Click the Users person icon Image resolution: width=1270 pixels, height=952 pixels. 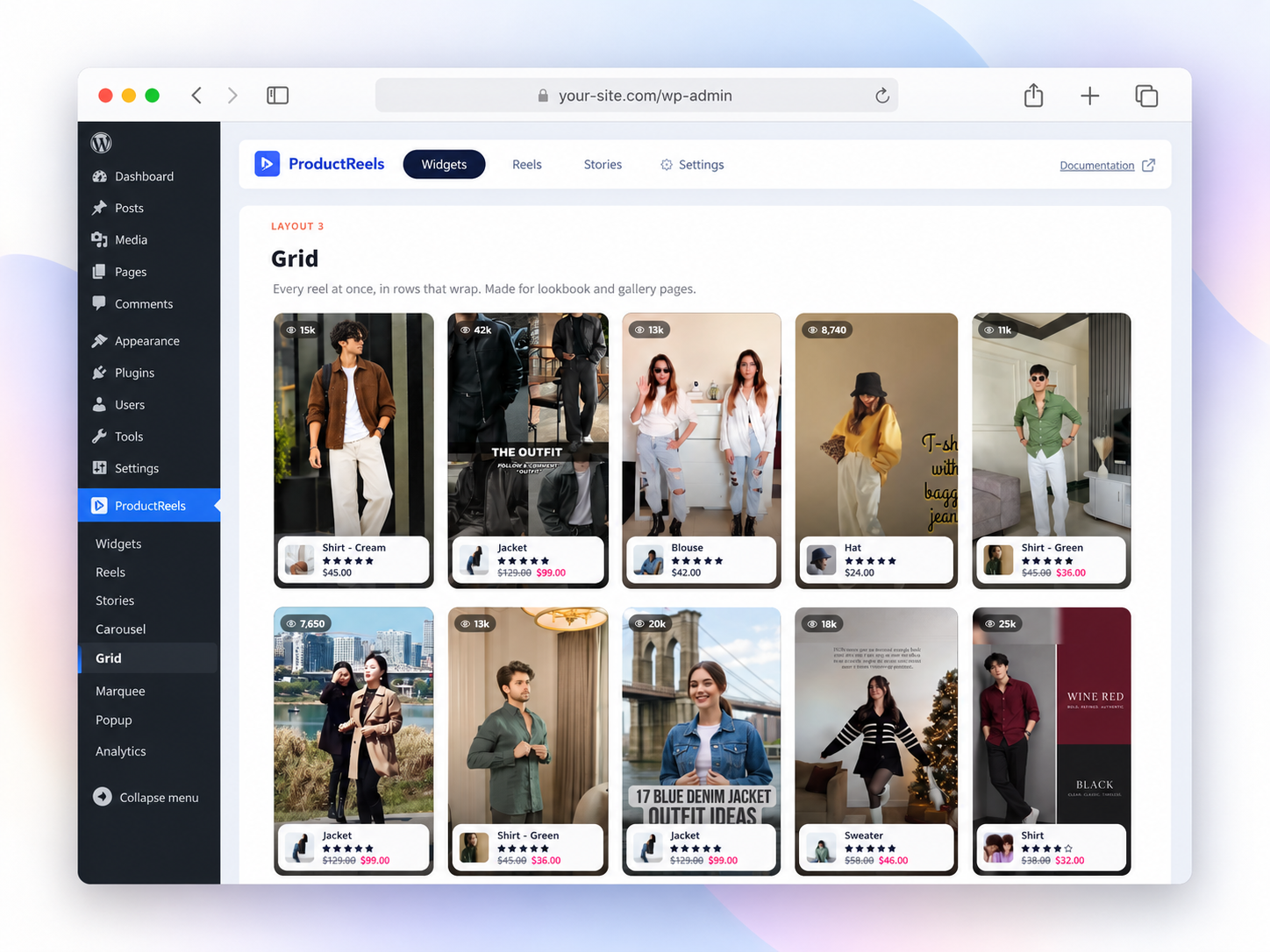point(100,404)
